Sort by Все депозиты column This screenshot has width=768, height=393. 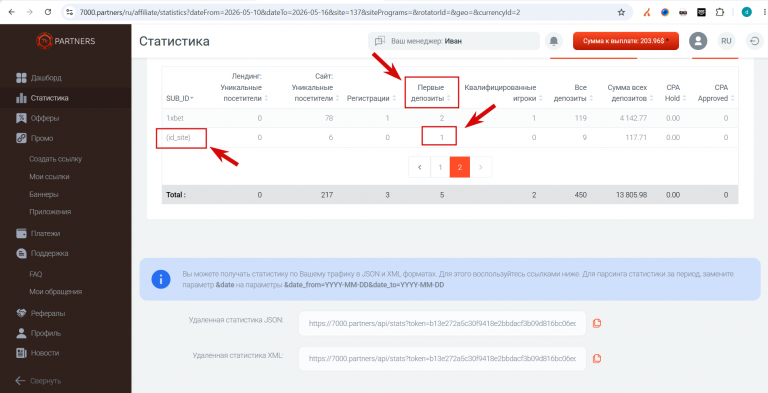click(574, 93)
